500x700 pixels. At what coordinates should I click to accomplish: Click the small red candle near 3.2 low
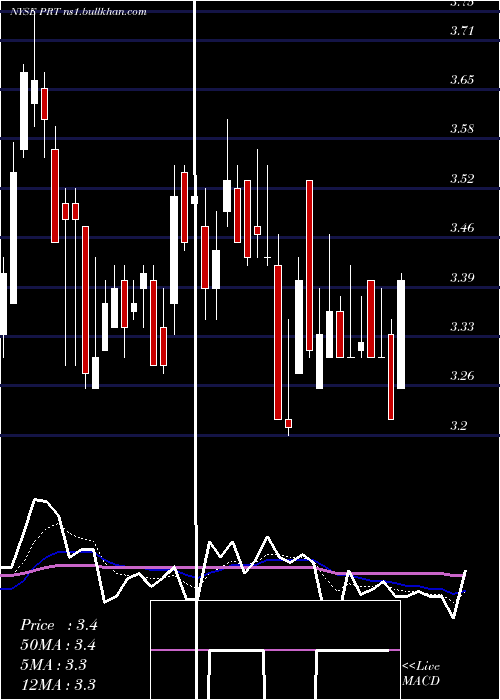point(288,424)
